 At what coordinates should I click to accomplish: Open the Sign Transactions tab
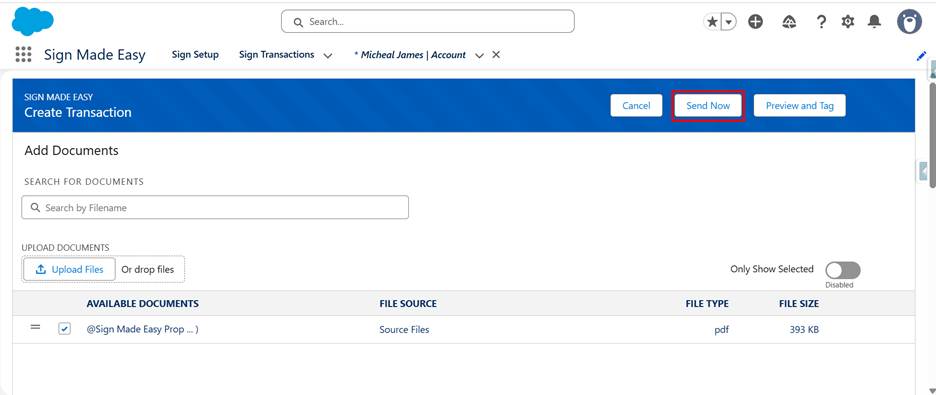point(276,54)
